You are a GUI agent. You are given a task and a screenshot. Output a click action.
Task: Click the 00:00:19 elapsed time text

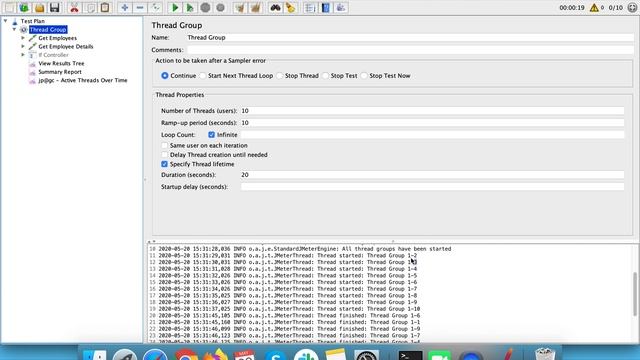(572, 7)
